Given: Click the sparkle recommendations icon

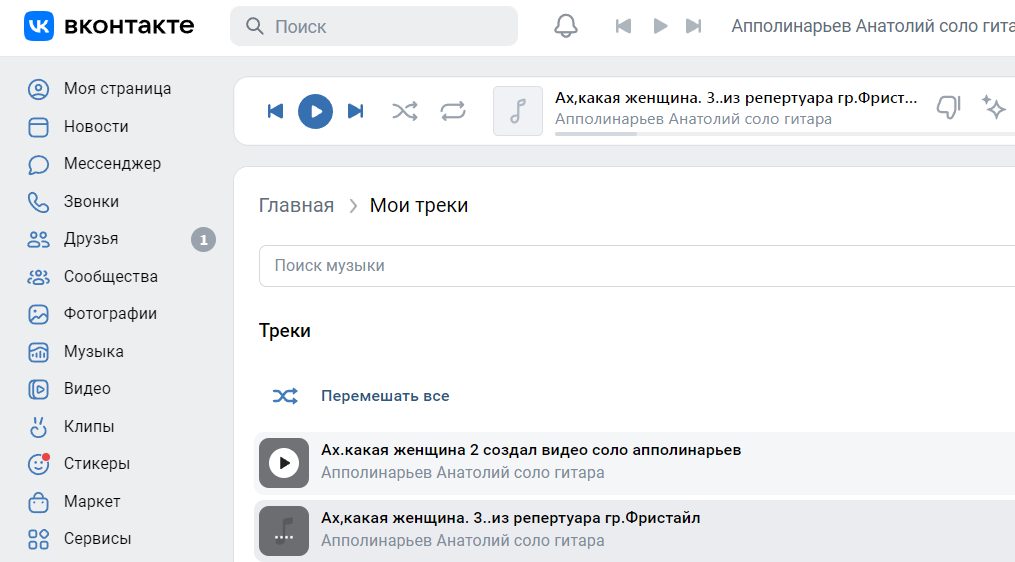Looking at the screenshot, I should pyautogui.click(x=993, y=107).
